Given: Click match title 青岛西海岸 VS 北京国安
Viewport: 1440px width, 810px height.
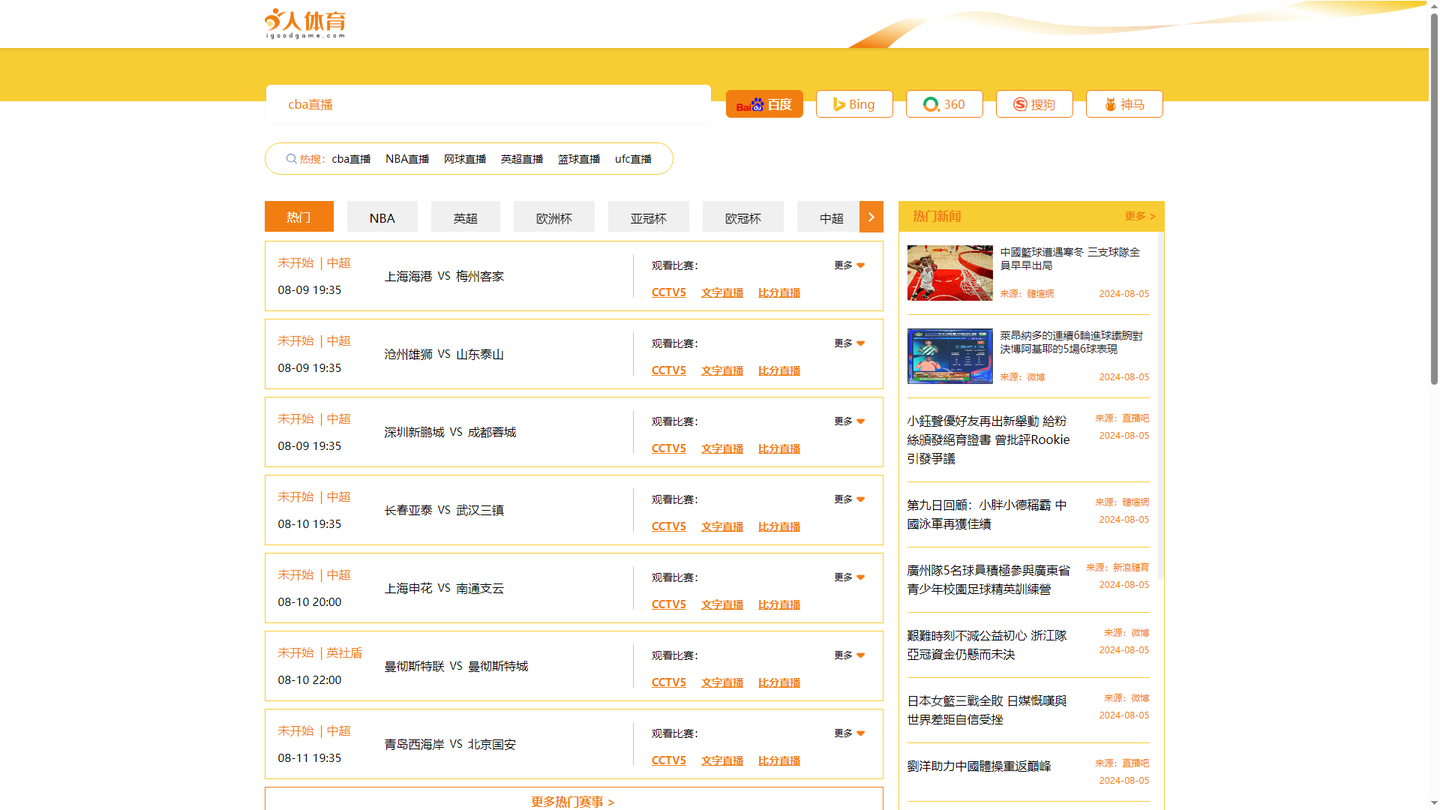Looking at the screenshot, I should point(450,744).
